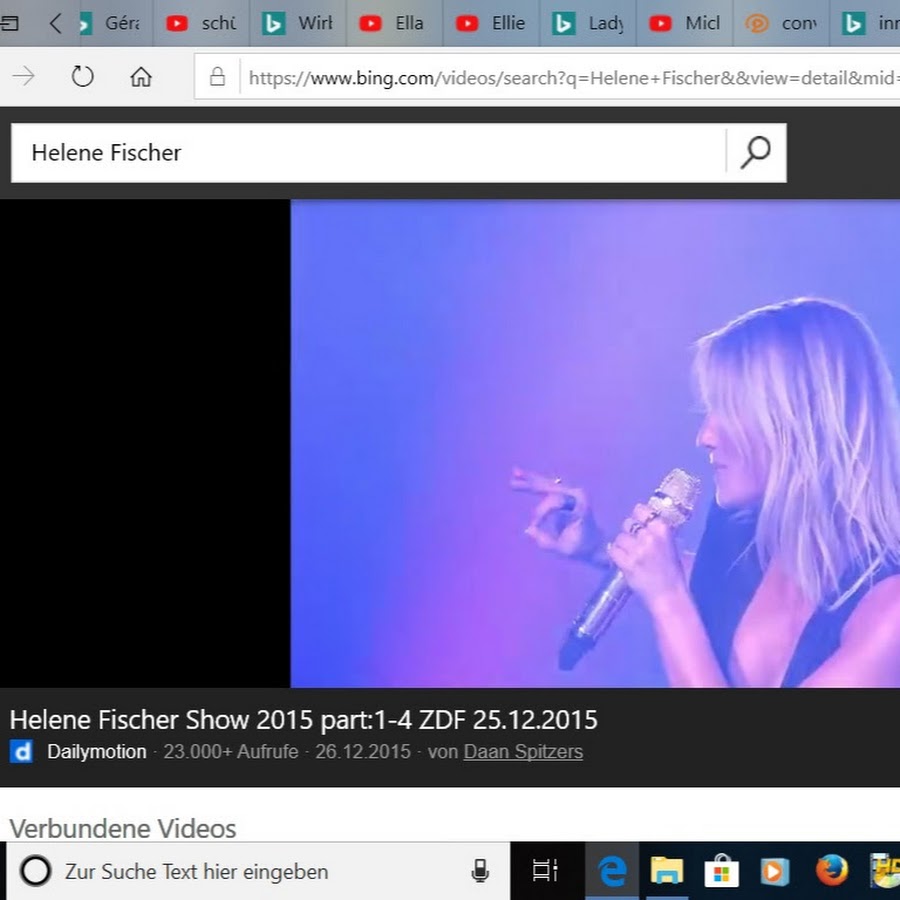Switch to the "Ellie" YouTube tab
This screenshot has width=900, height=900.
click(492, 23)
